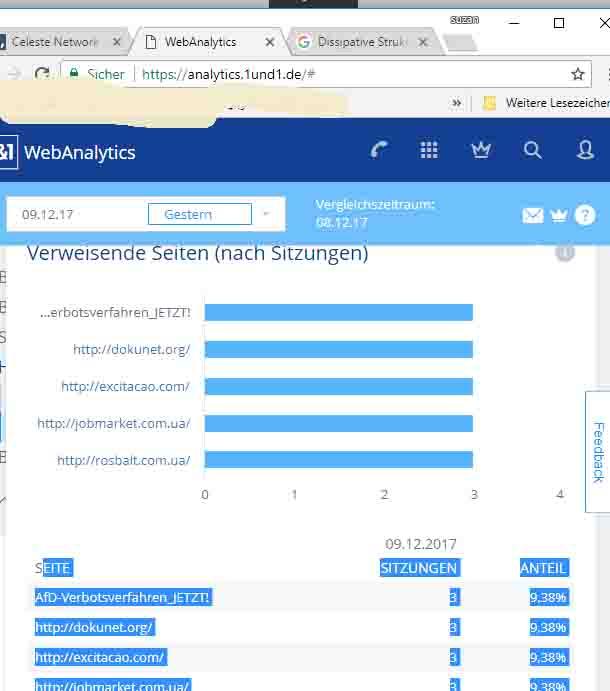Click the secure padlock icon
Viewport: 610px width, 691px height.
pos(74,73)
